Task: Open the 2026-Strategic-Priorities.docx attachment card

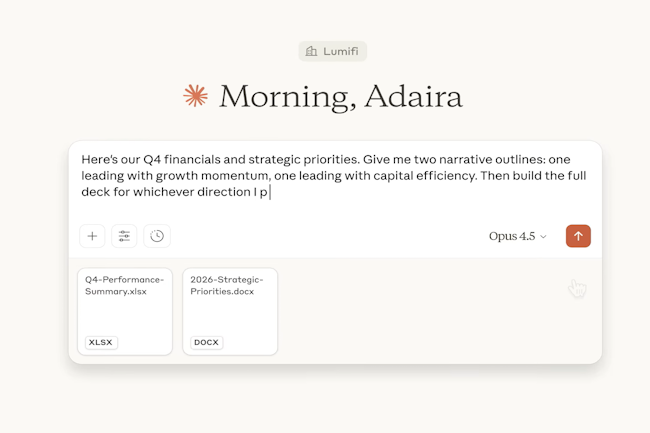Action: tap(230, 311)
